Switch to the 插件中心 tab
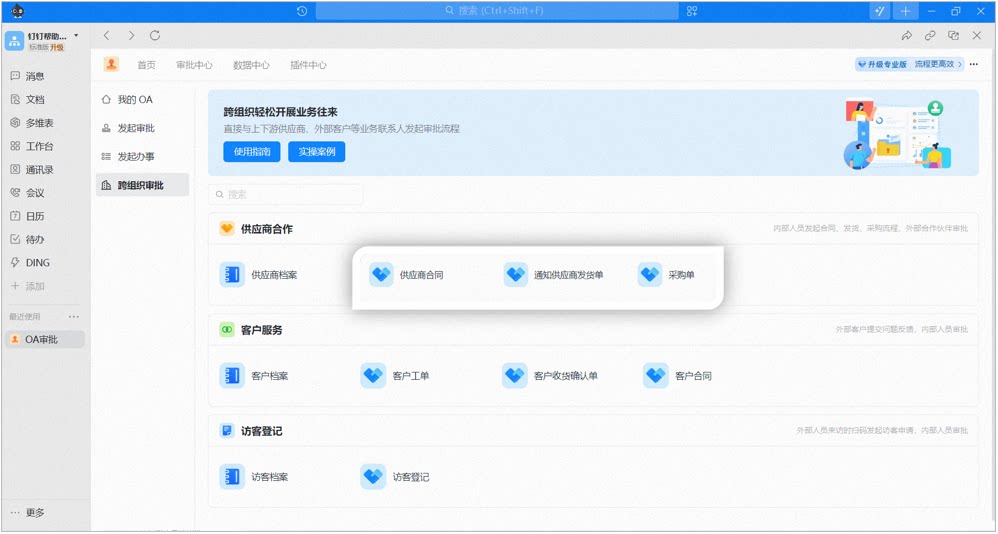Viewport: 998px width, 534px height. tap(309, 65)
